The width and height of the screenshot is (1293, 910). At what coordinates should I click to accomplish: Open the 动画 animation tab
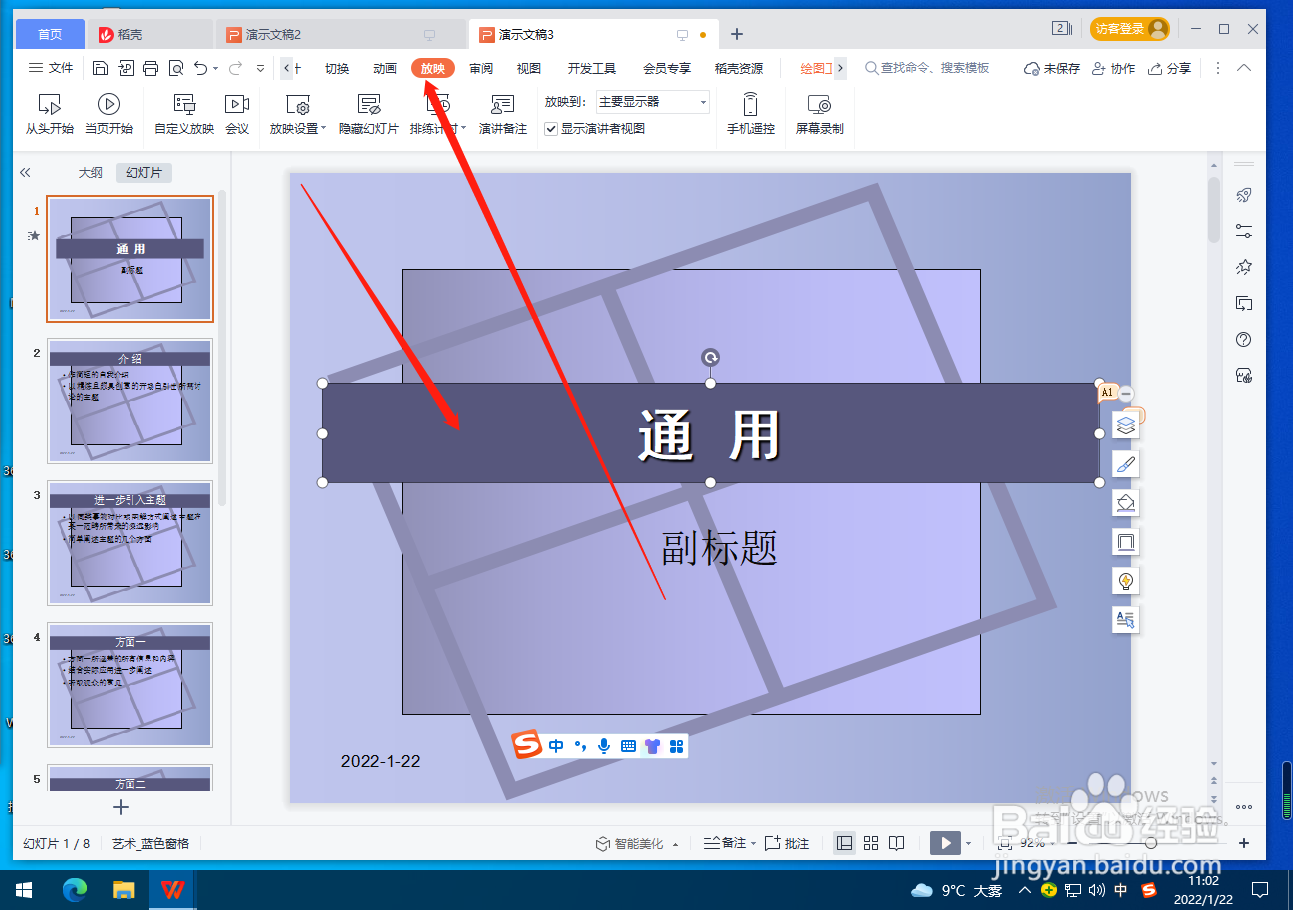385,68
